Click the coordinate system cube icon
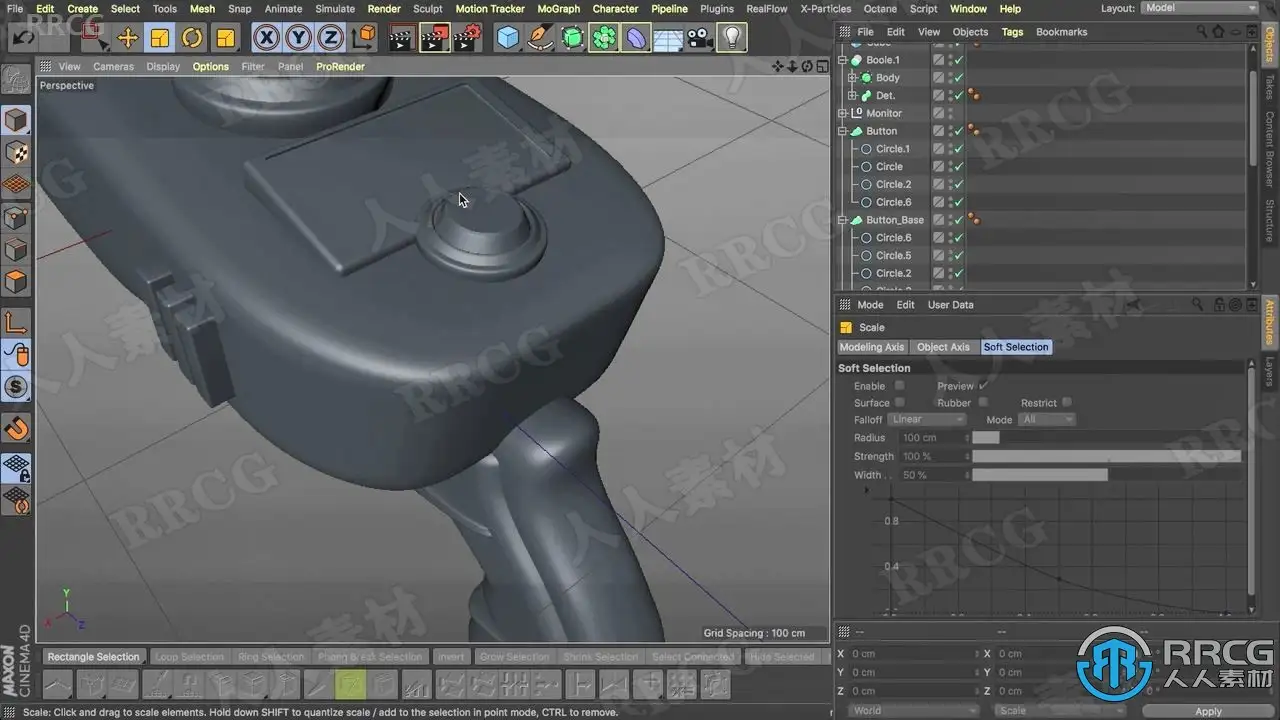Viewport: 1280px width, 720px height. pyautogui.click(x=365, y=38)
